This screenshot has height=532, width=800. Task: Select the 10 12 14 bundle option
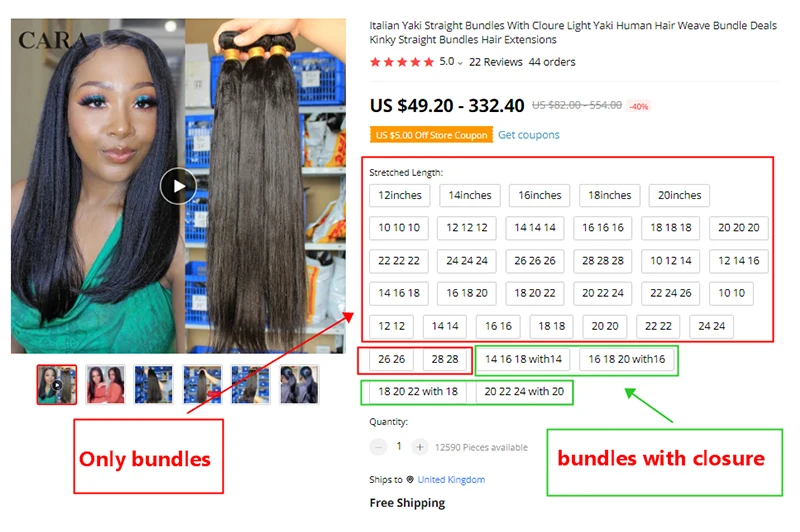tap(670, 261)
